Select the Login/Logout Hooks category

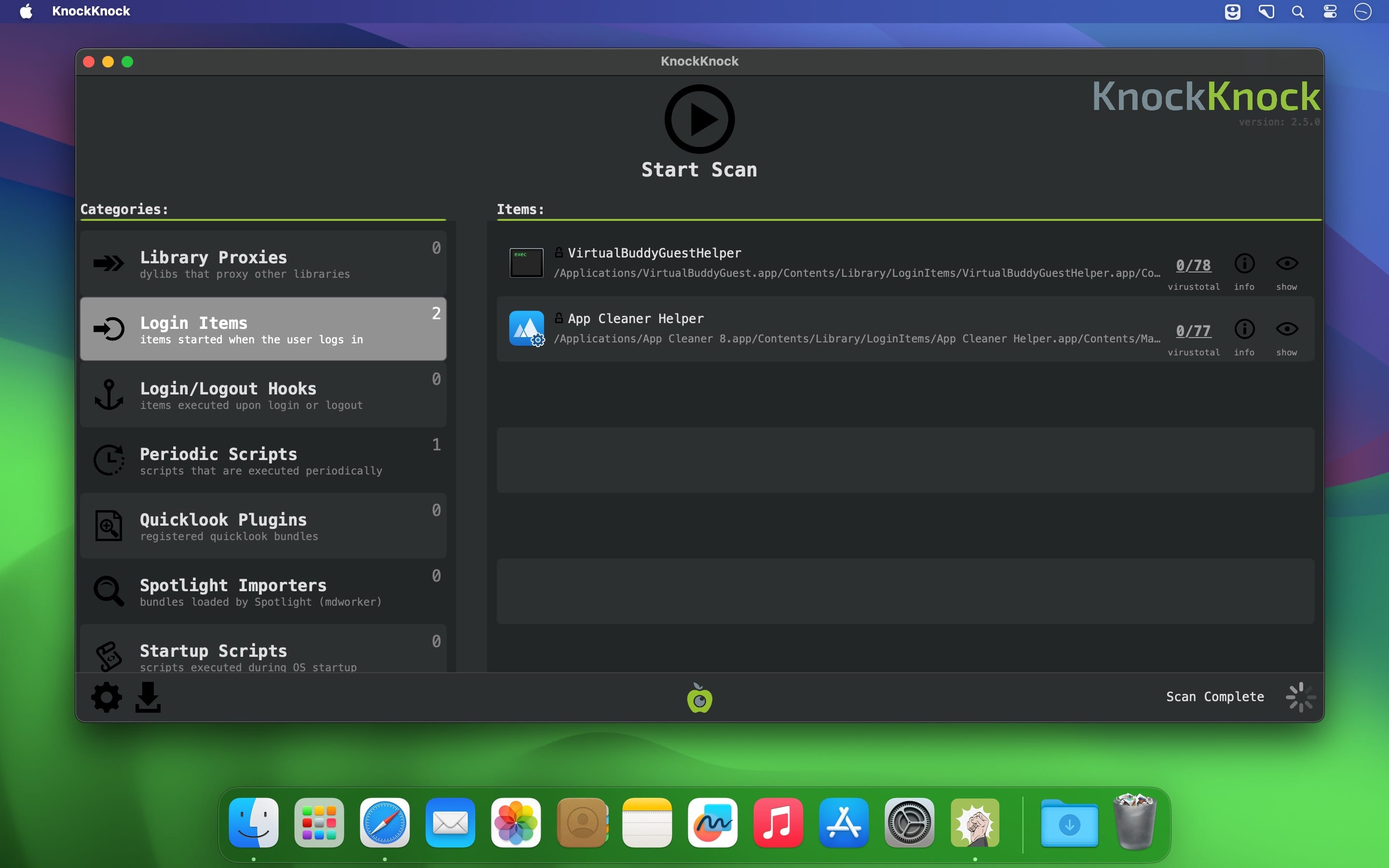point(263,394)
